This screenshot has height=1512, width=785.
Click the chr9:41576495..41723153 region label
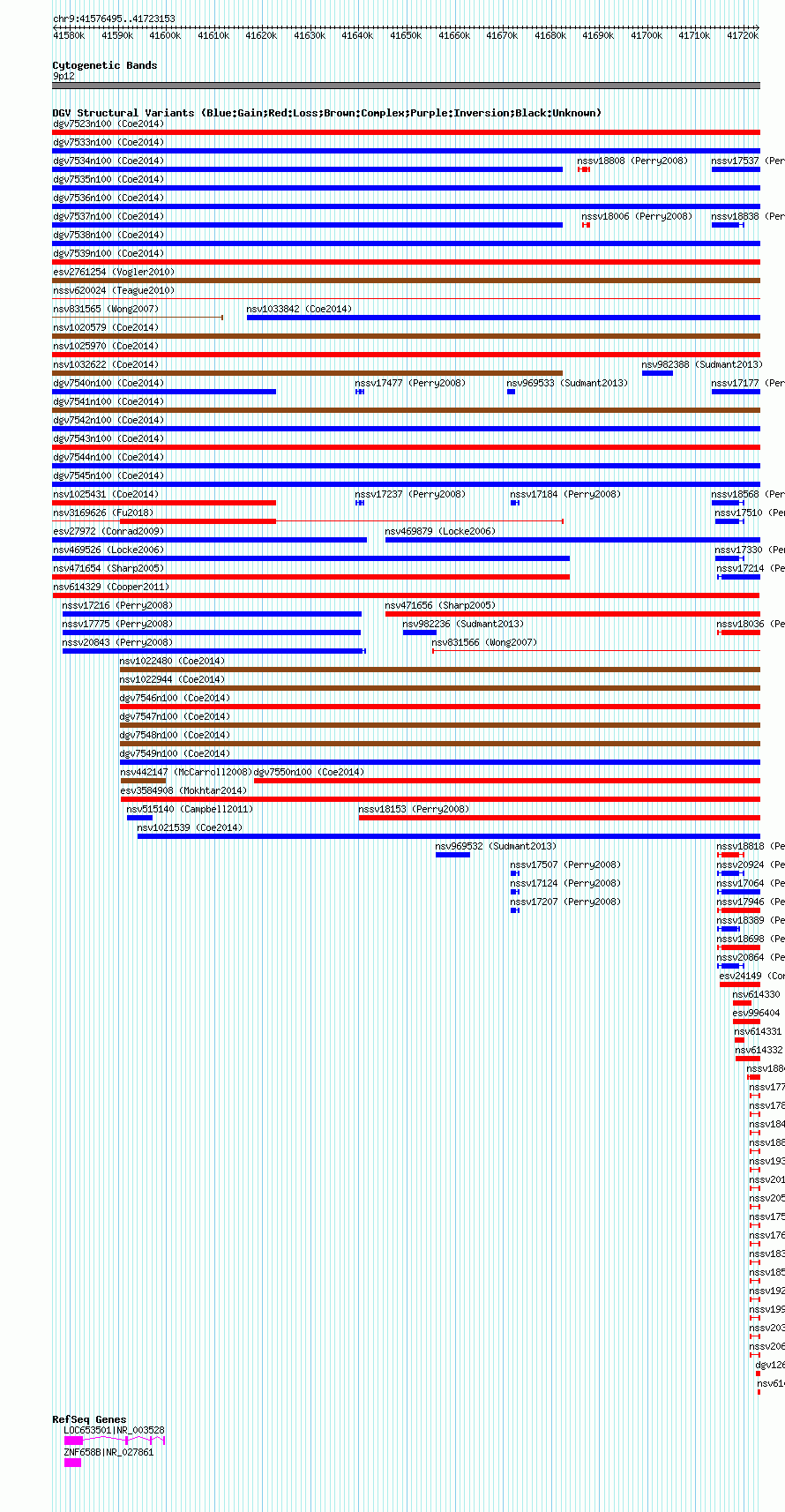114,19
